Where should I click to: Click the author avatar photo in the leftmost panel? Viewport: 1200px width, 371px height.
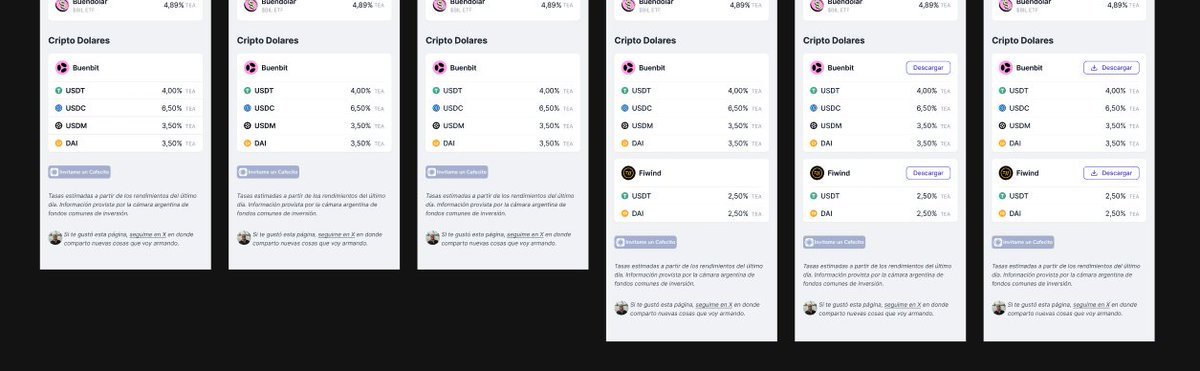[55, 238]
